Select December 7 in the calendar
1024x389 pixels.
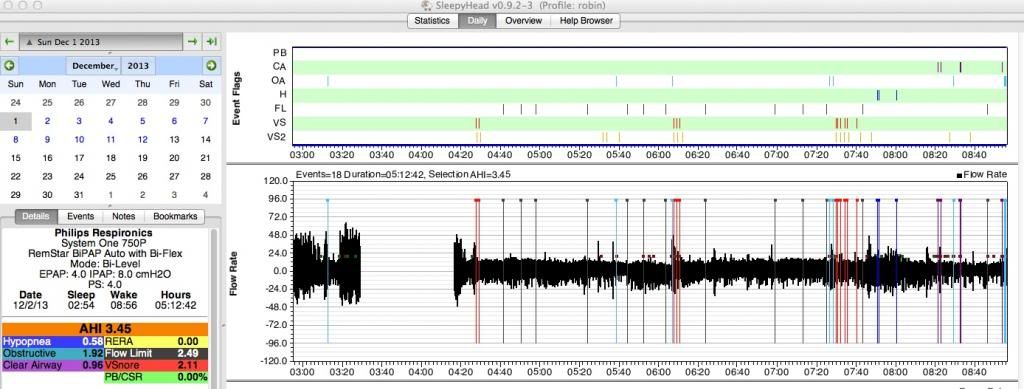206,121
